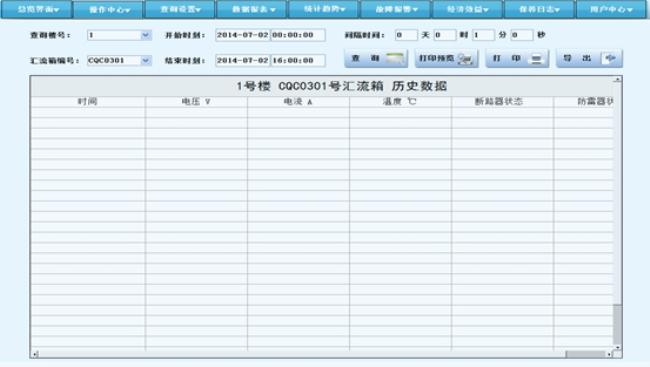The height and width of the screenshot is (367, 650).
Task: Click the vertical scrollbar thumb of data table
Action: (617, 324)
